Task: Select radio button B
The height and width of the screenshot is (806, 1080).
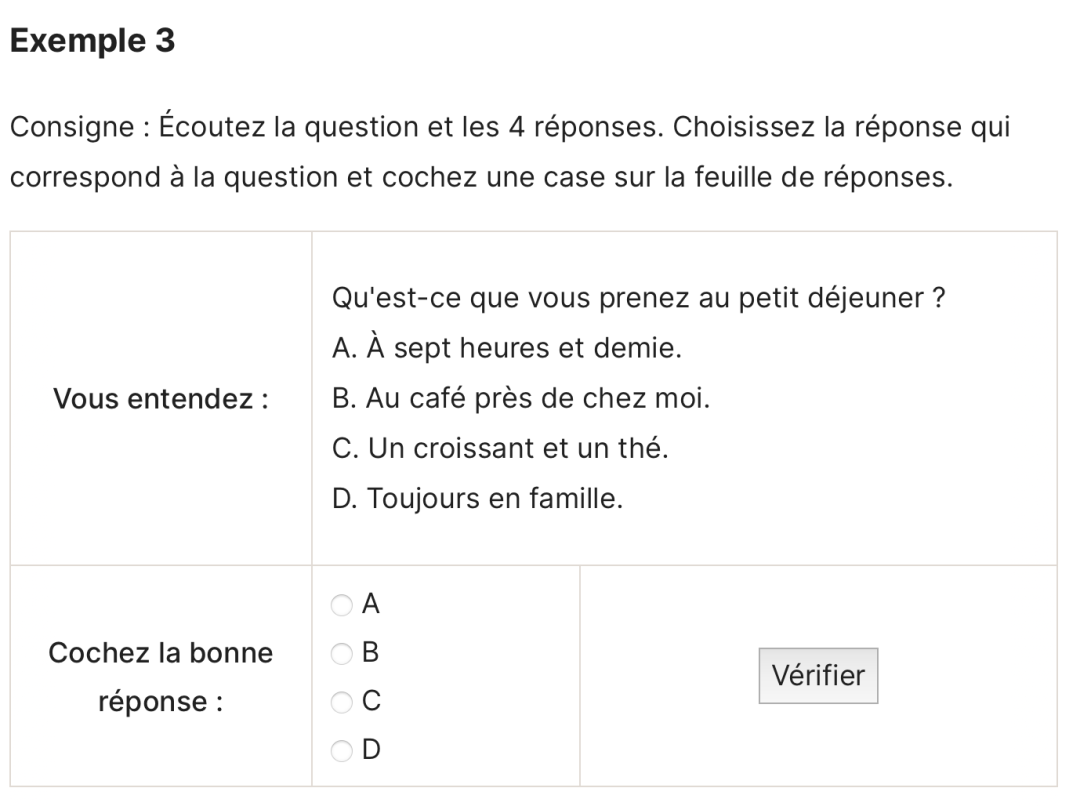Action: [343, 654]
